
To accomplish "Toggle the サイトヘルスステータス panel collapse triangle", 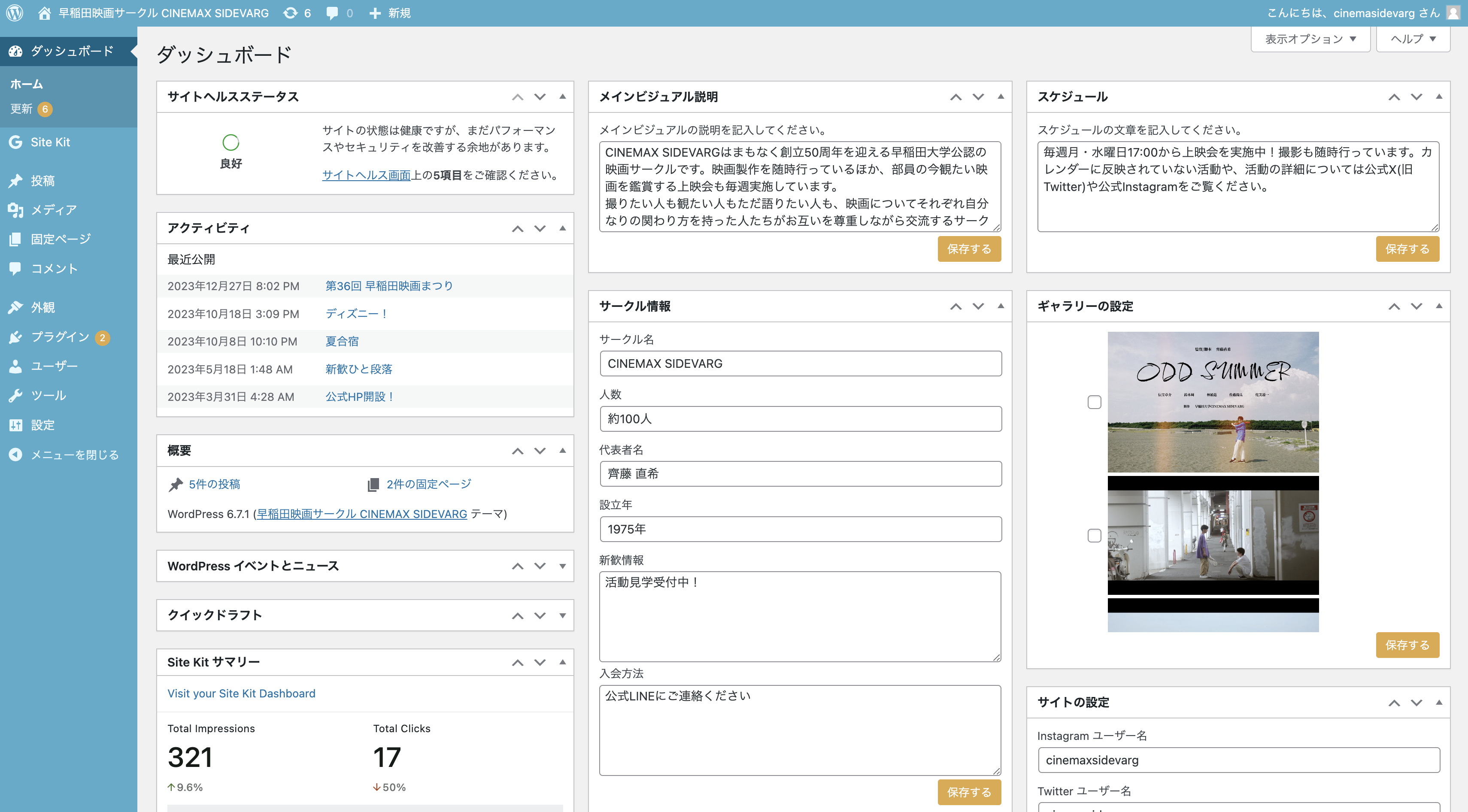I will coord(562,96).
